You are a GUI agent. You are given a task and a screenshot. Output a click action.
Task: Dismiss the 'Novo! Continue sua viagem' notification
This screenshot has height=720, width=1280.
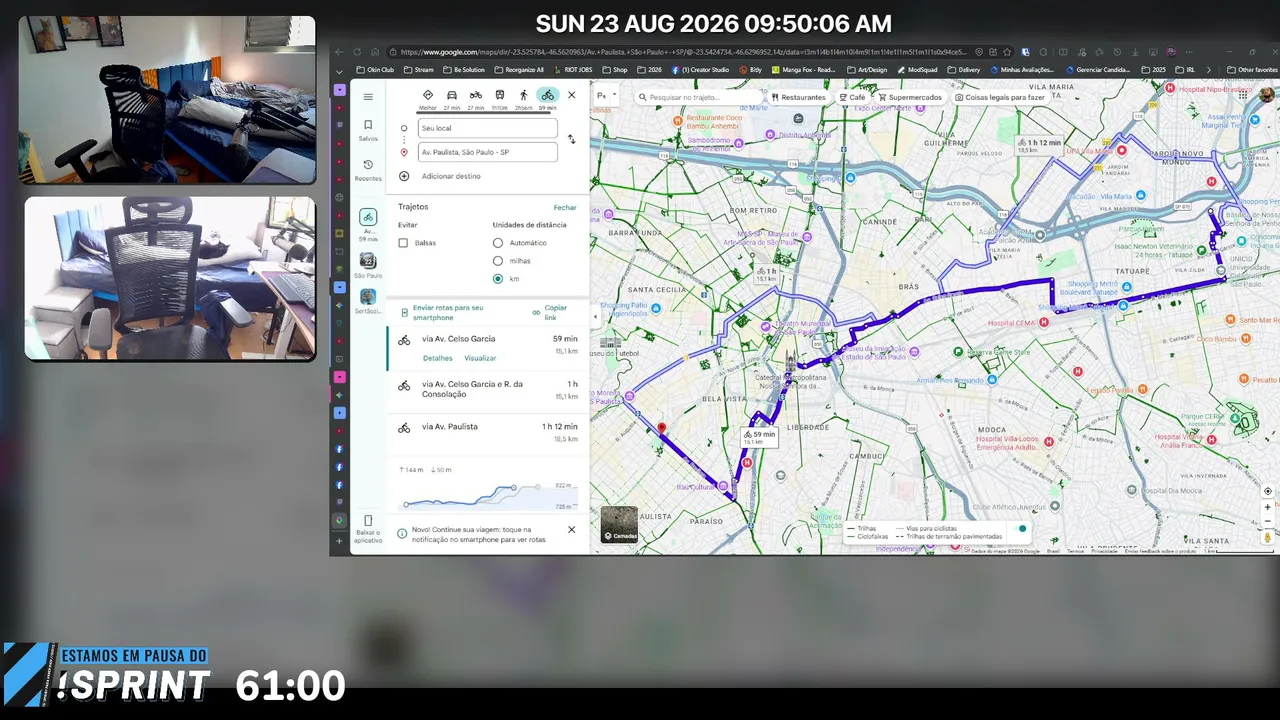(572, 530)
